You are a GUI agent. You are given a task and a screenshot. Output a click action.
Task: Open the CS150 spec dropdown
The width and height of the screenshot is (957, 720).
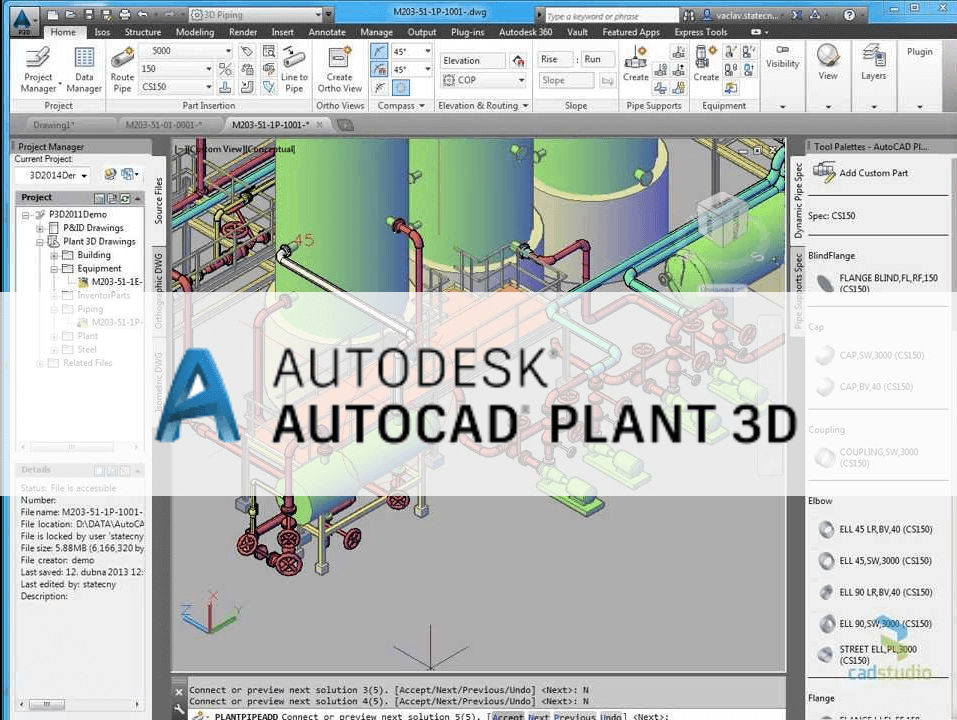coord(208,87)
